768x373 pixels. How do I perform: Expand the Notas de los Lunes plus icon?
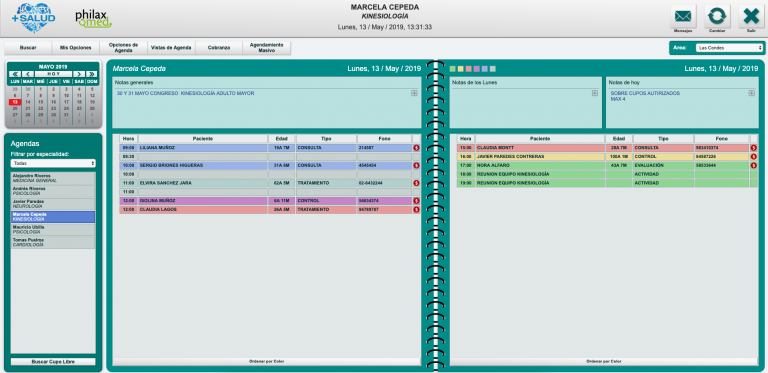pos(595,93)
